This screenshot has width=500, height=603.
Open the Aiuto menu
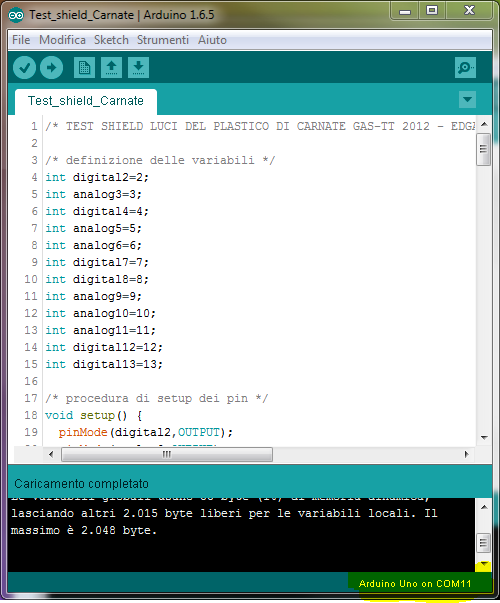coord(212,40)
